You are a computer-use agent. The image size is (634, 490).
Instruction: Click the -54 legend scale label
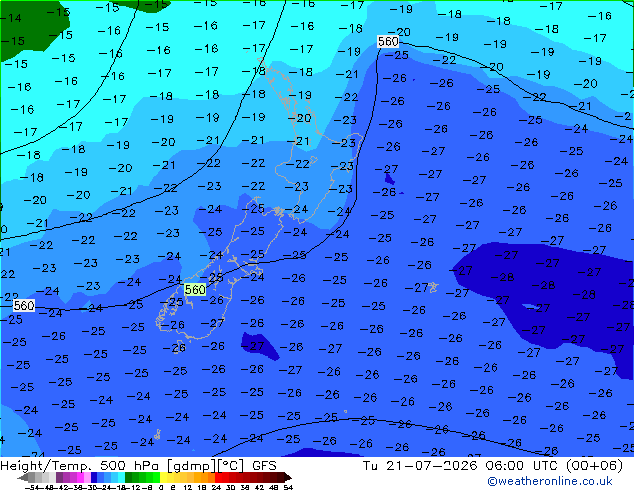tap(32, 487)
